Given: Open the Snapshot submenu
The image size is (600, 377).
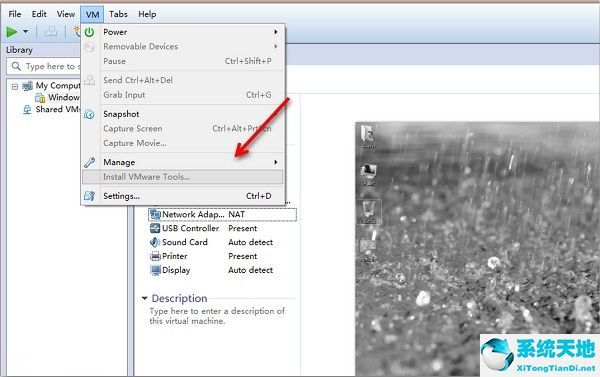Looking at the screenshot, I should coord(183,114).
